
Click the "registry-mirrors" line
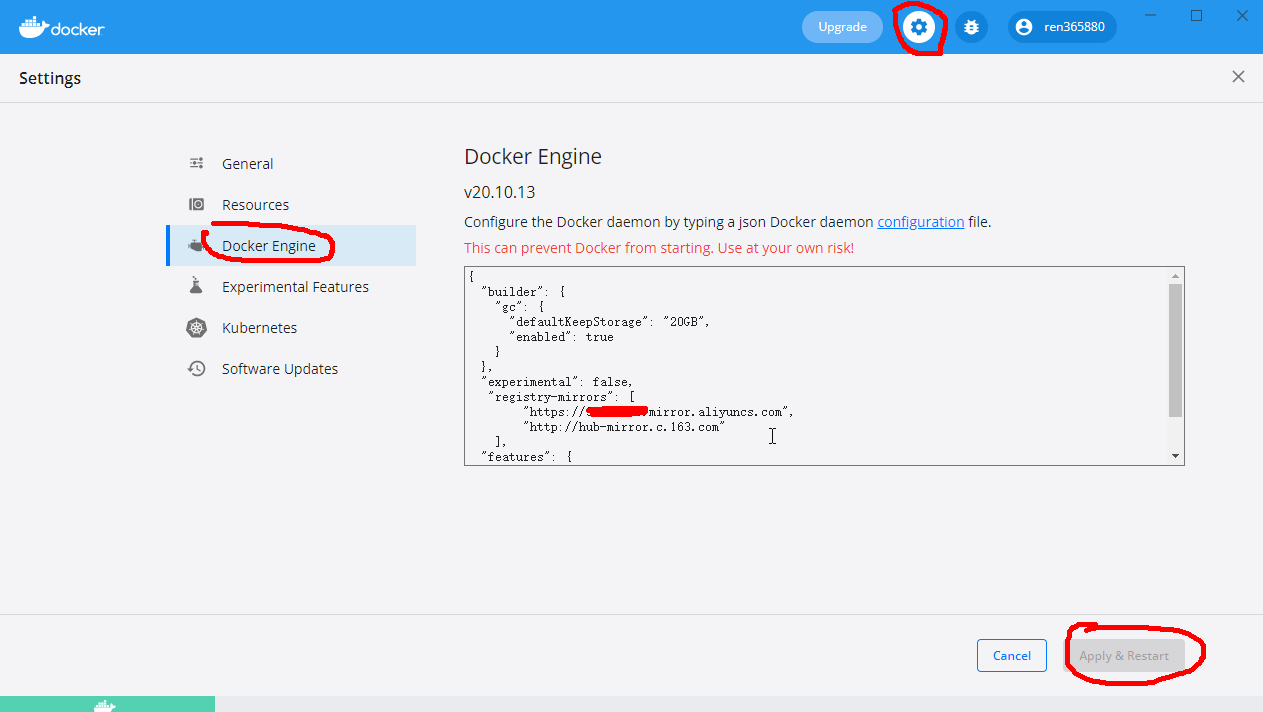pos(561,397)
